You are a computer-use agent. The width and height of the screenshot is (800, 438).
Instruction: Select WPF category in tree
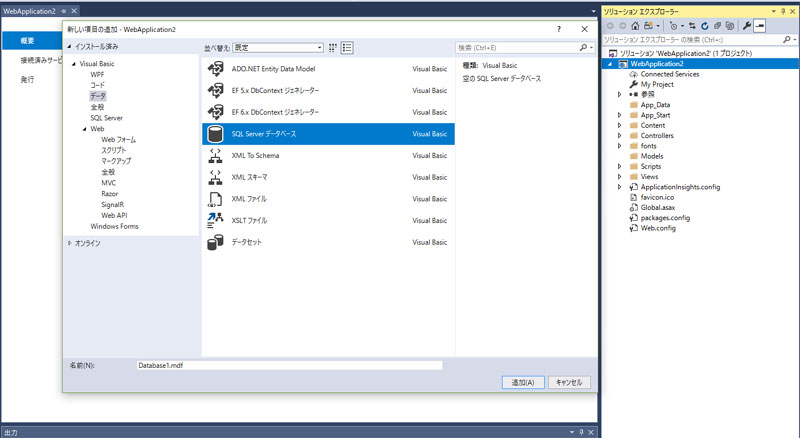[97, 75]
